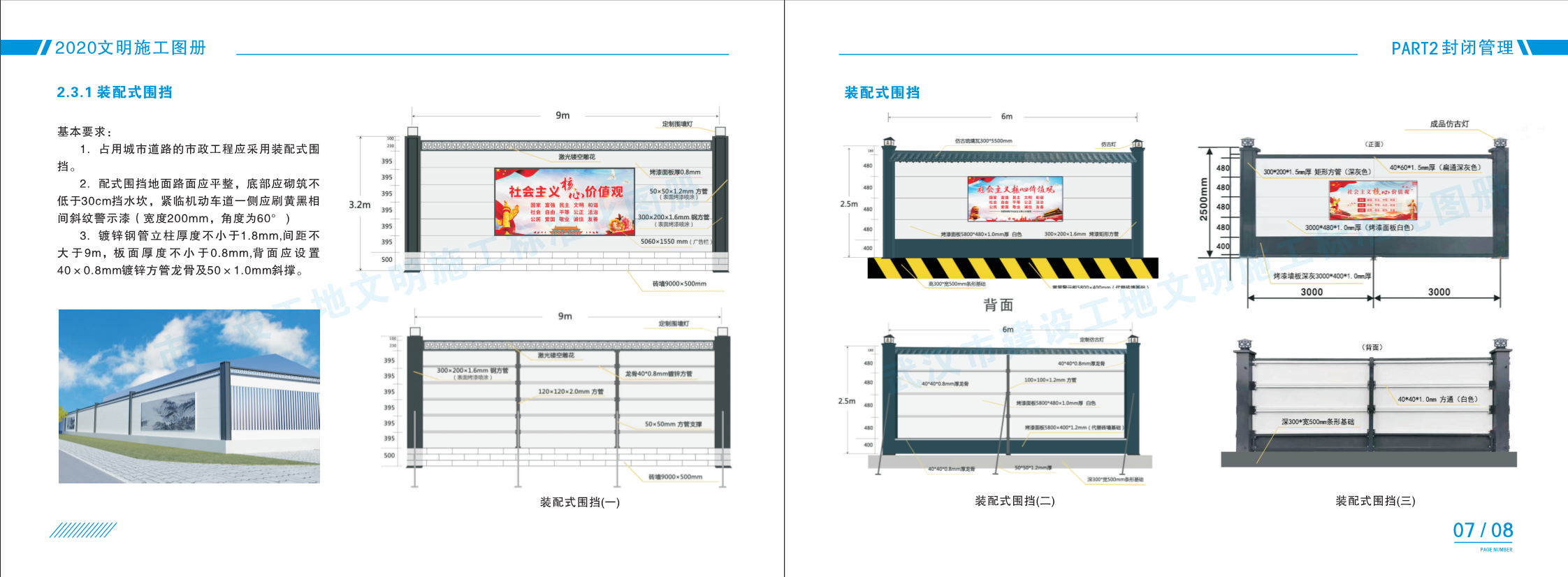Click the "高300*宽500mm条形基础" annotation
The image size is (1568, 577).
[957, 284]
